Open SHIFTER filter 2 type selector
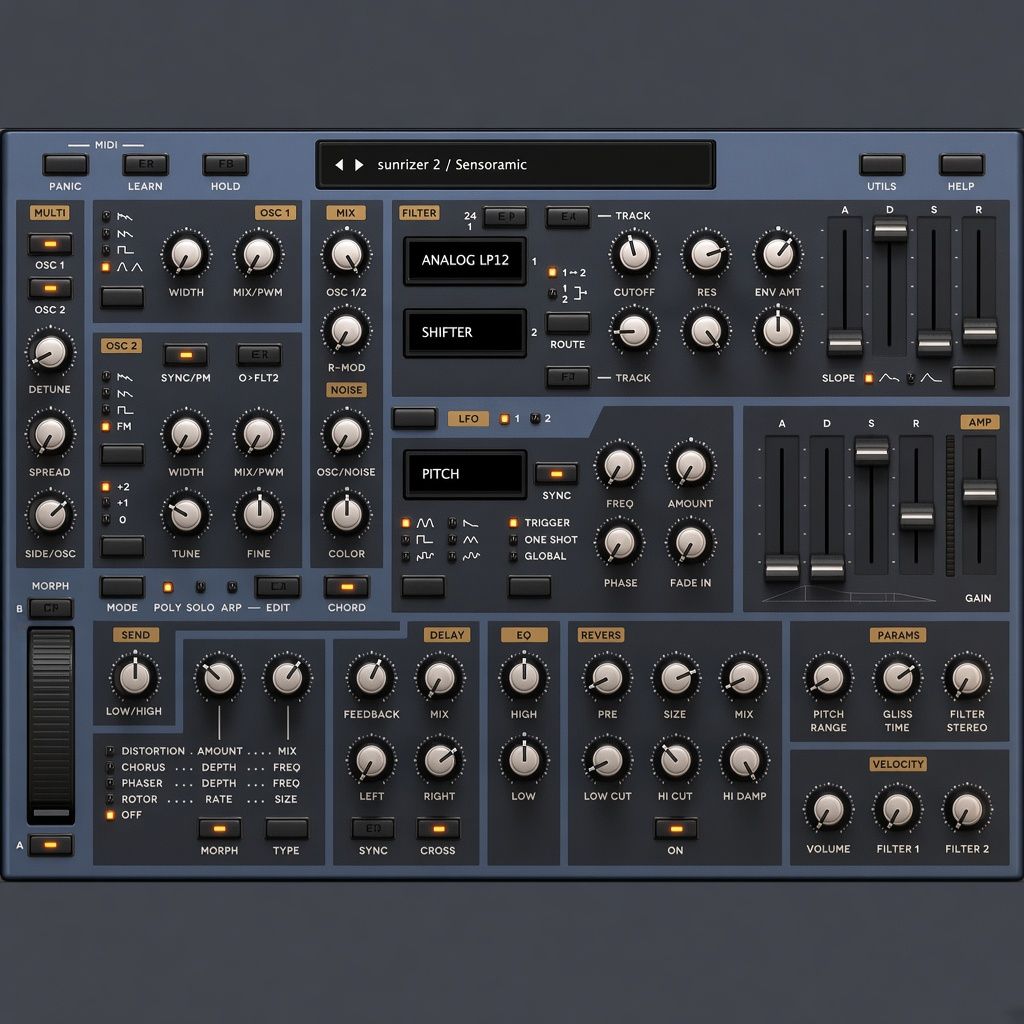The height and width of the screenshot is (1024, 1024). (465, 332)
